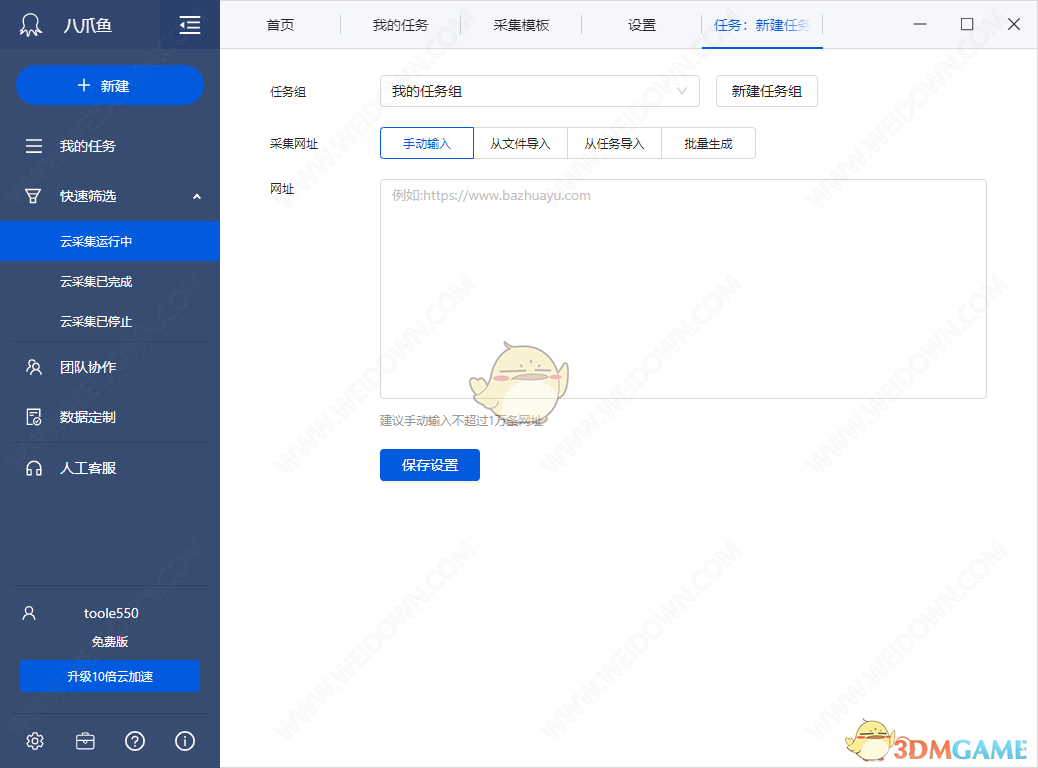Click the 新建任务组 button

point(766,91)
